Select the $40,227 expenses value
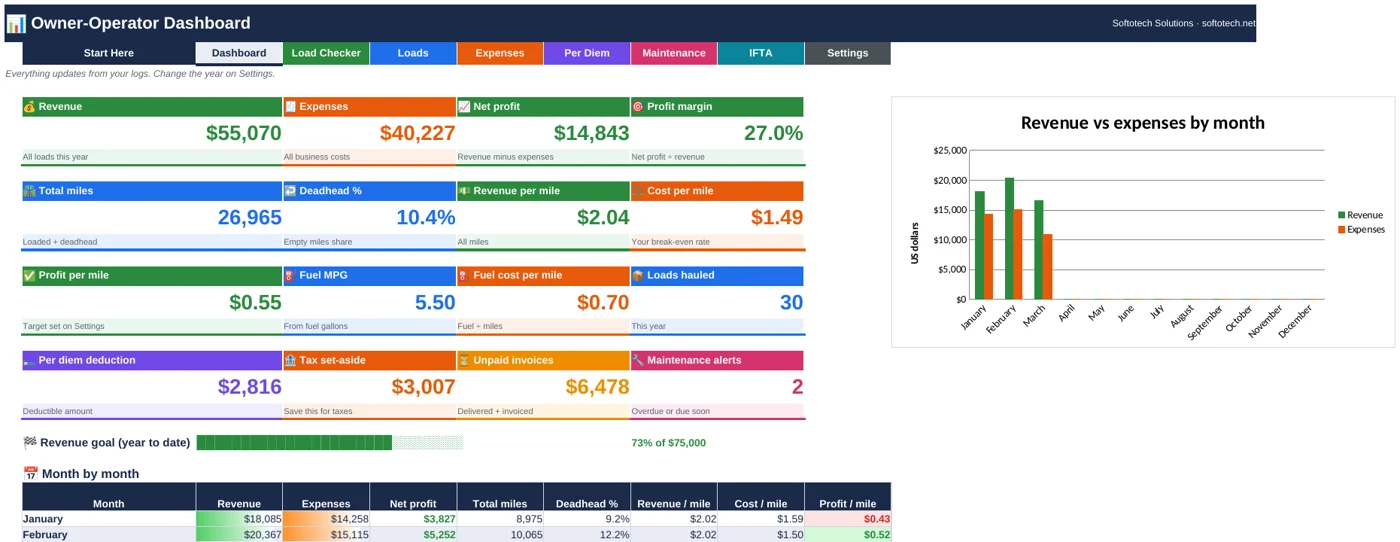1400x542 pixels. click(417, 133)
